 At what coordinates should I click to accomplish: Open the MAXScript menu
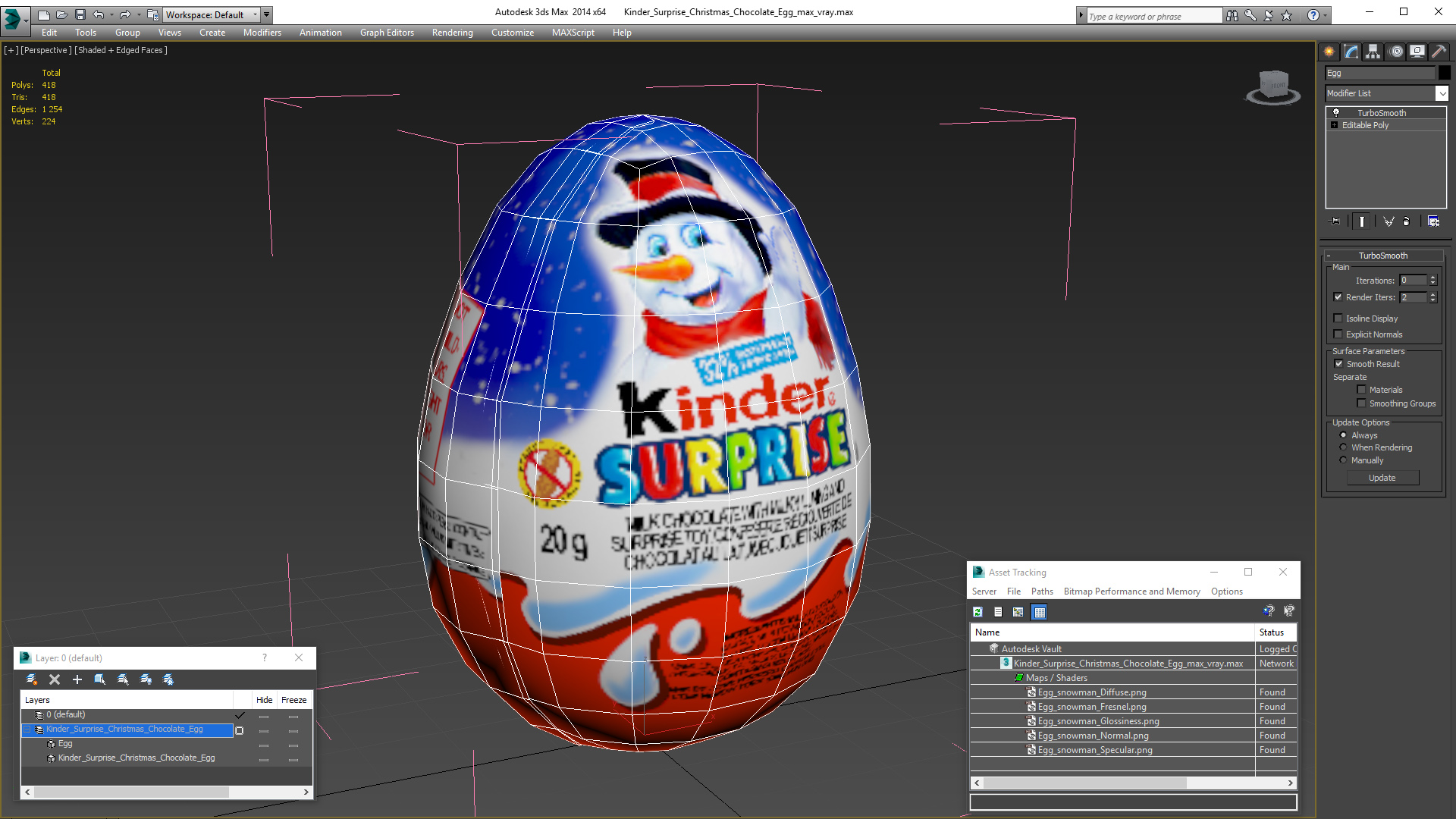pyautogui.click(x=573, y=33)
